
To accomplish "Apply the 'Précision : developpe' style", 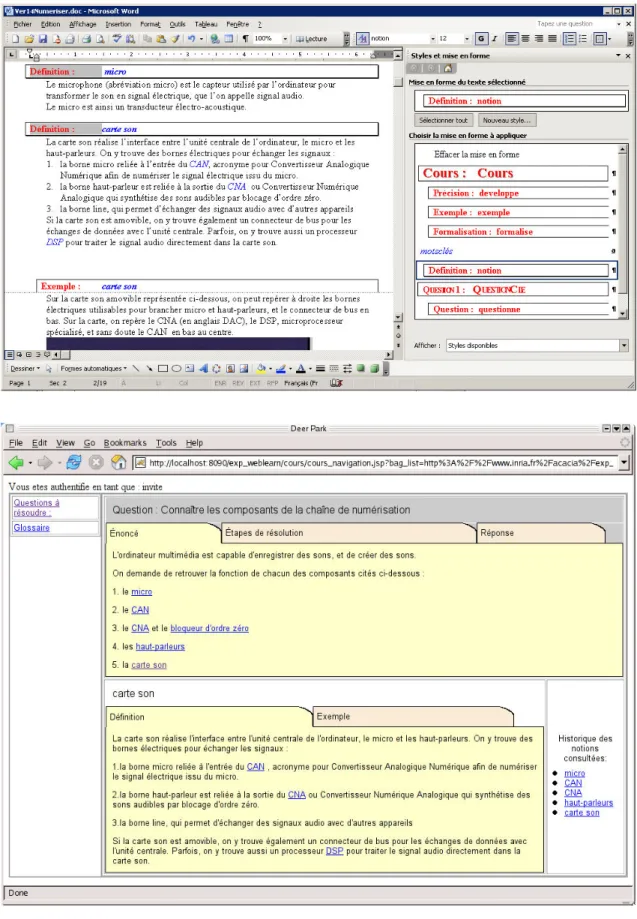I will [518, 193].
